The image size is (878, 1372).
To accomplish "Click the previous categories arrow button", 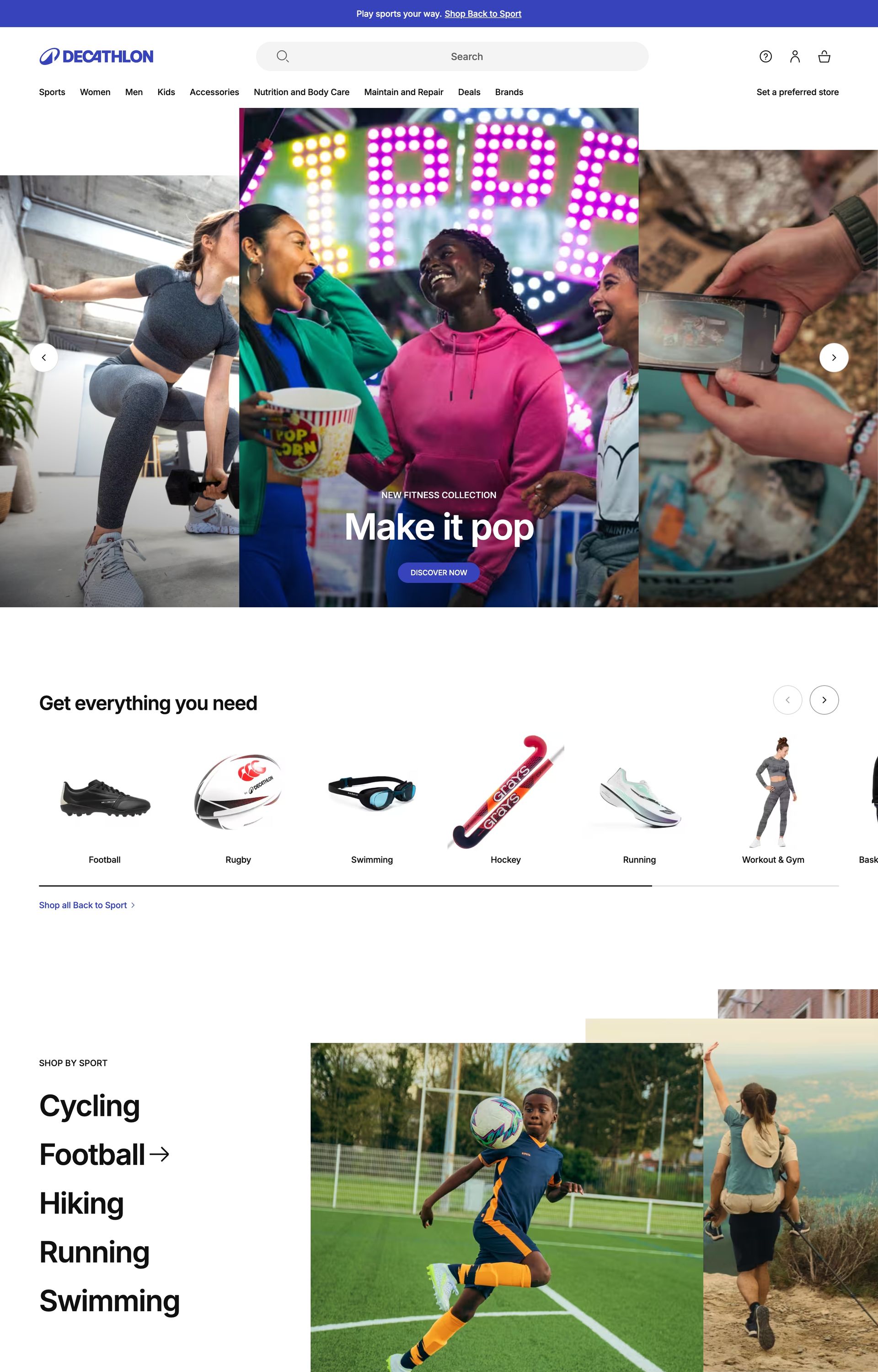I will pos(787,700).
